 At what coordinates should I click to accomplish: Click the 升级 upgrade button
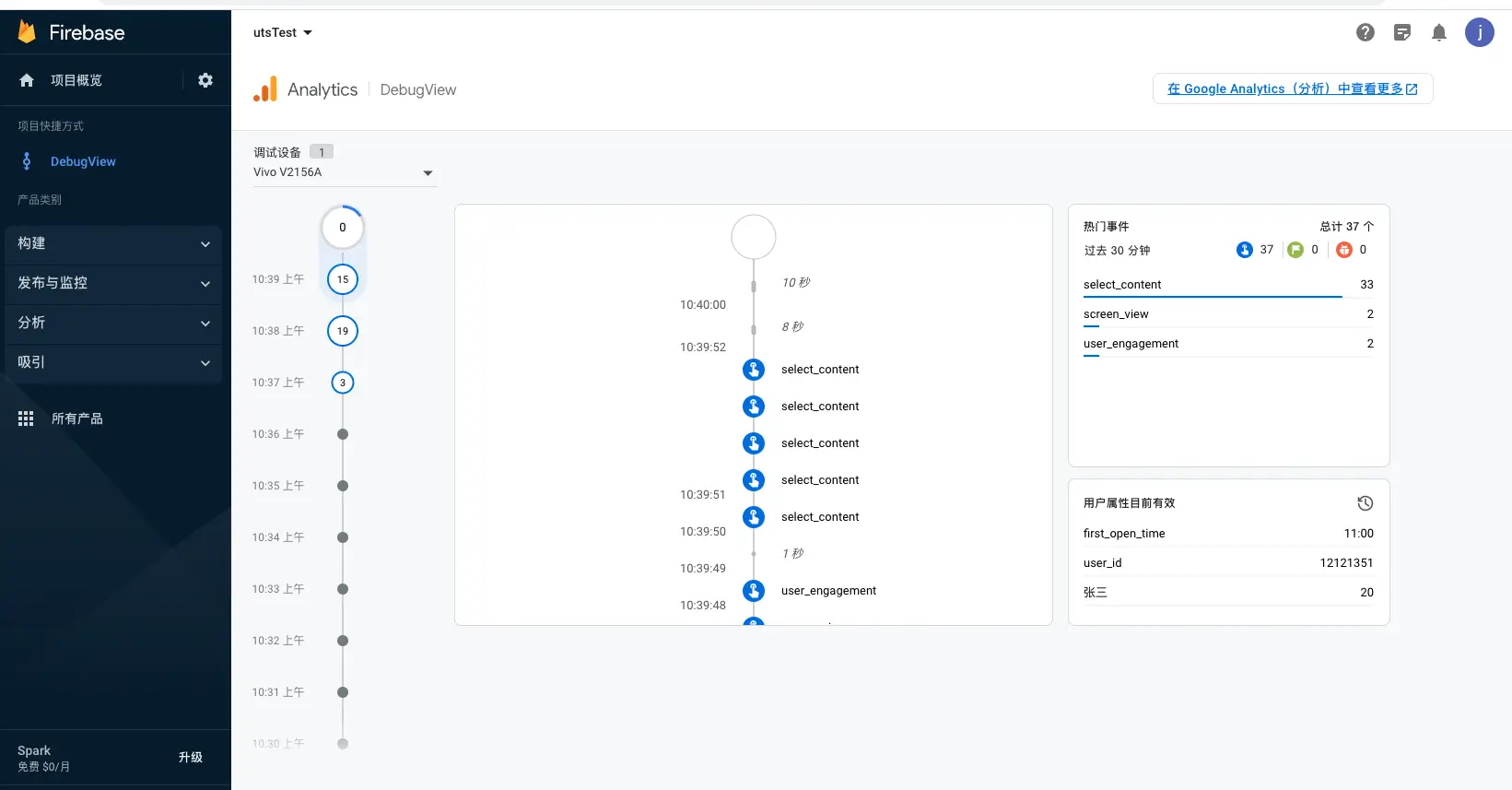[191, 757]
